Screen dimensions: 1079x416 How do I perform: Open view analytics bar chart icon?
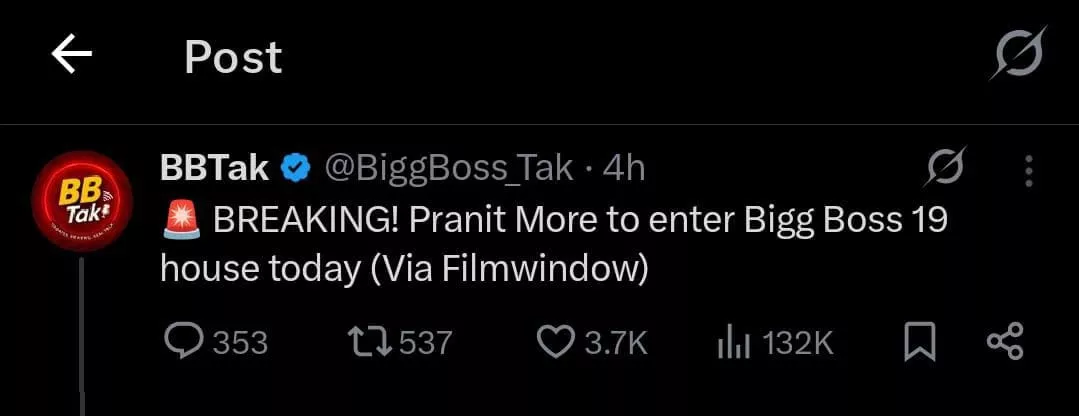(x=733, y=344)
